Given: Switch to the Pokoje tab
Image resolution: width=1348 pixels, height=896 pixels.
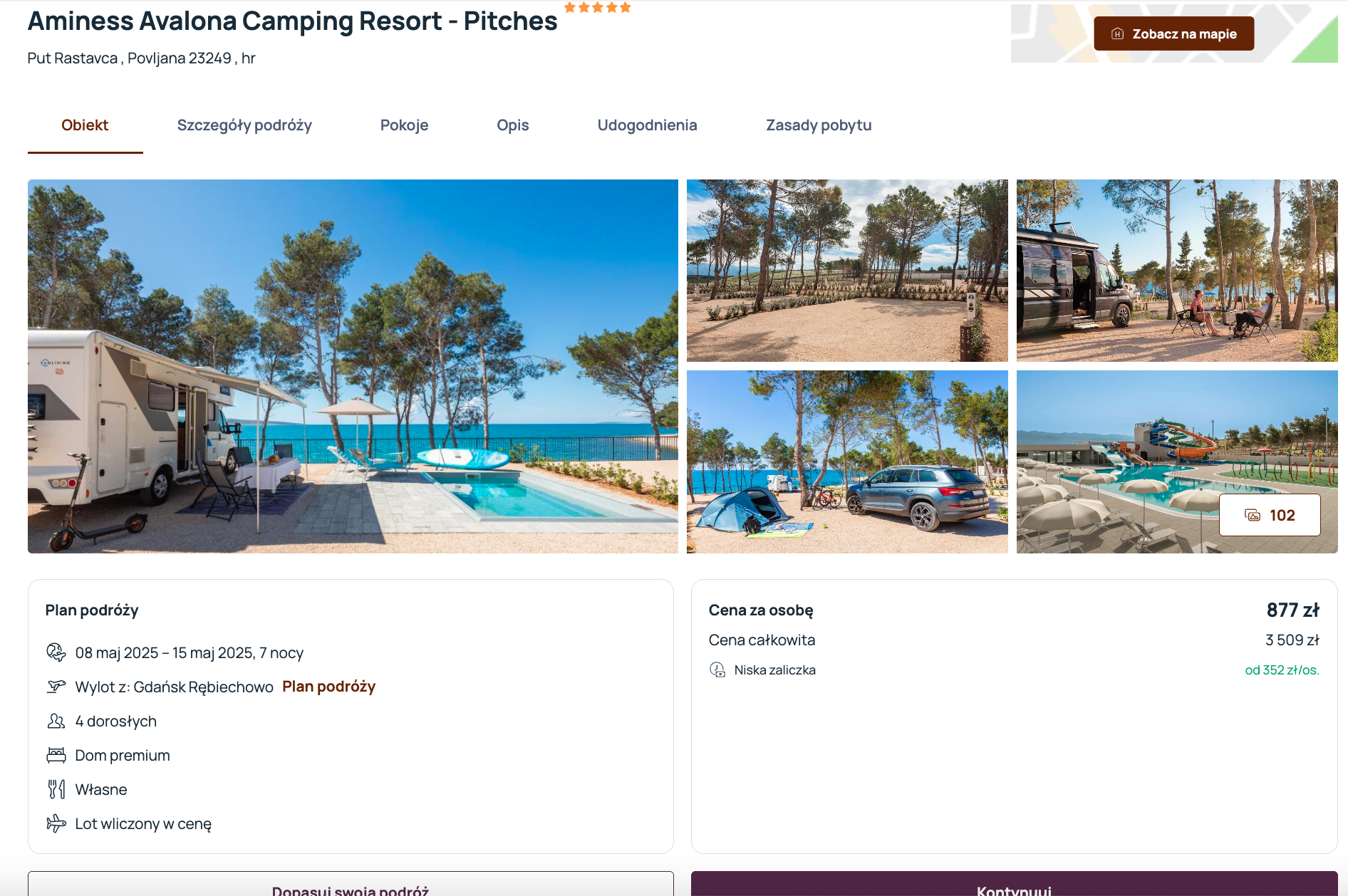Looking at the screenshot, I should click(x=404, y=125).
